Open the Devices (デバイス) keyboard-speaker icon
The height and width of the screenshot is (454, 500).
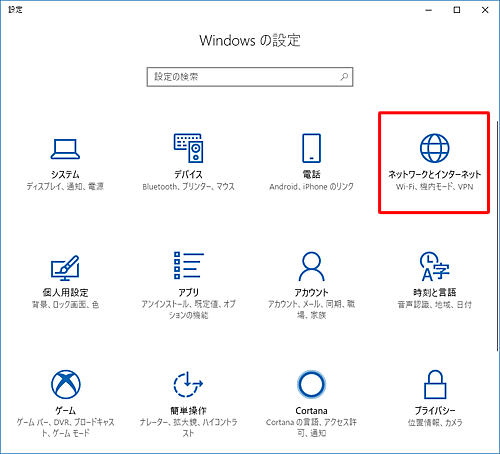click(188, 148)
